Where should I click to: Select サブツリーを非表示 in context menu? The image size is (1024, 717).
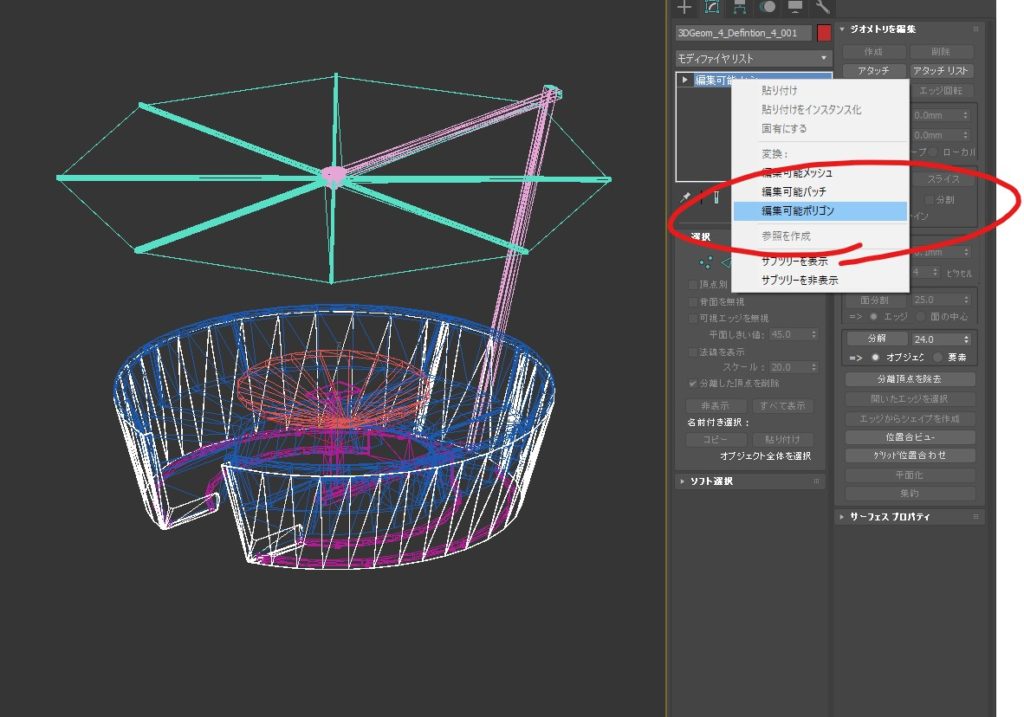tap(799, 280)
